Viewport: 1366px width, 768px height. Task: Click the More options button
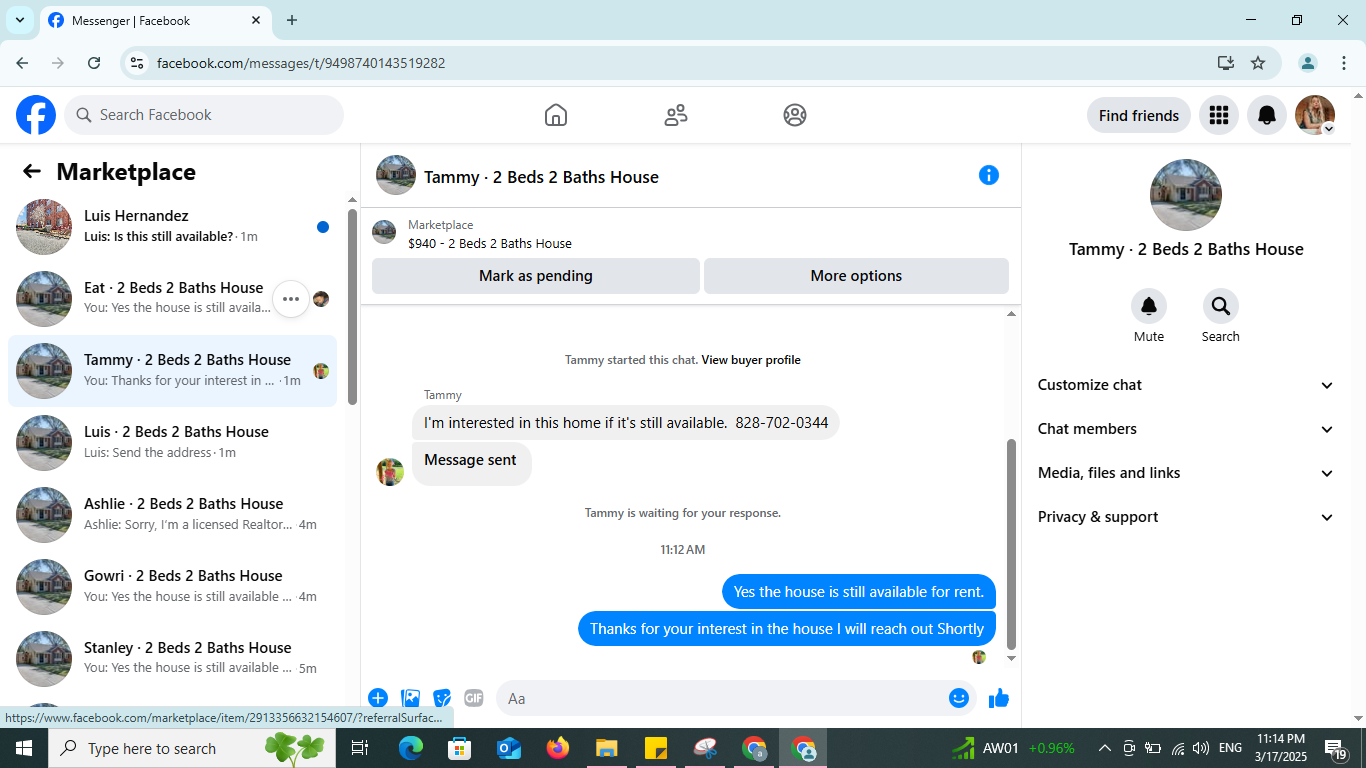click(856, 276)
